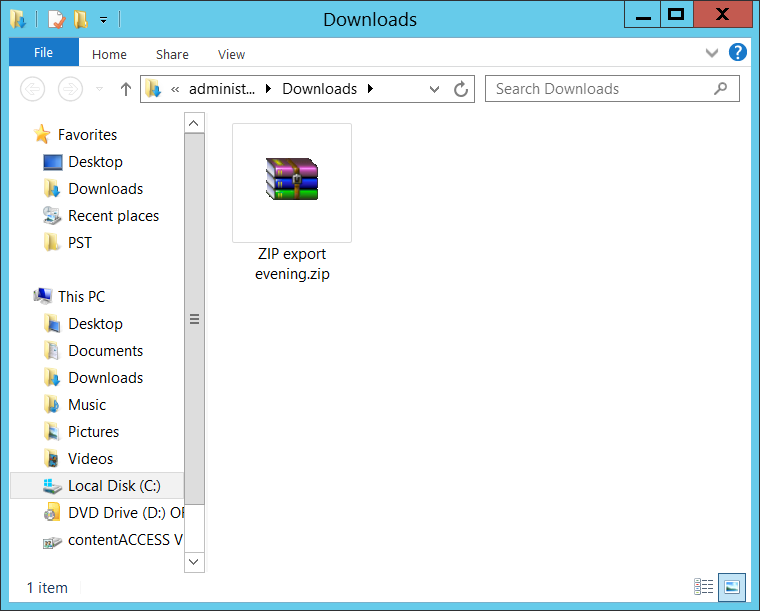
Task: Open the Help question mark icon
Action: coord(738,53)
